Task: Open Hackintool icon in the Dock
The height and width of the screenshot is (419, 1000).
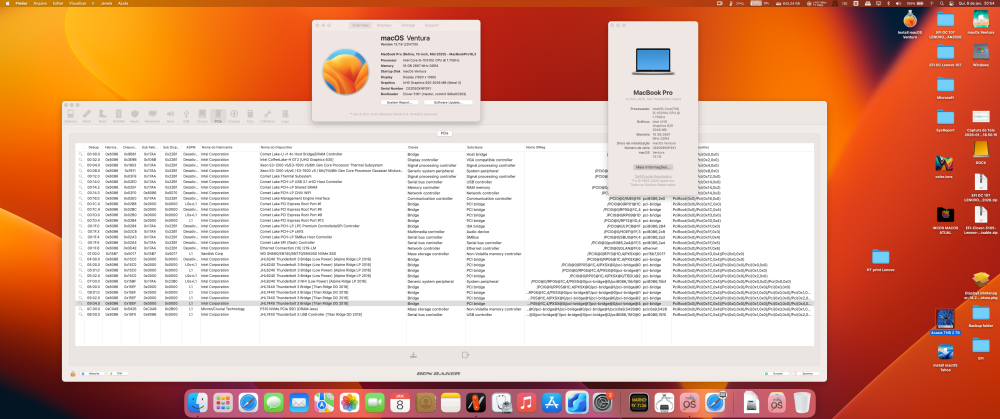Action: [x=476, y=403]
